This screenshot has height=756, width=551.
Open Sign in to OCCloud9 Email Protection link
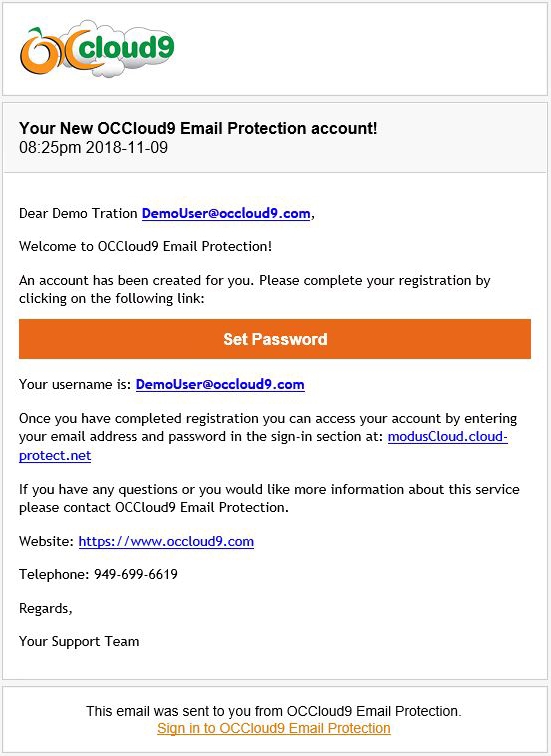pyautogui.click(x=274, y=728)
